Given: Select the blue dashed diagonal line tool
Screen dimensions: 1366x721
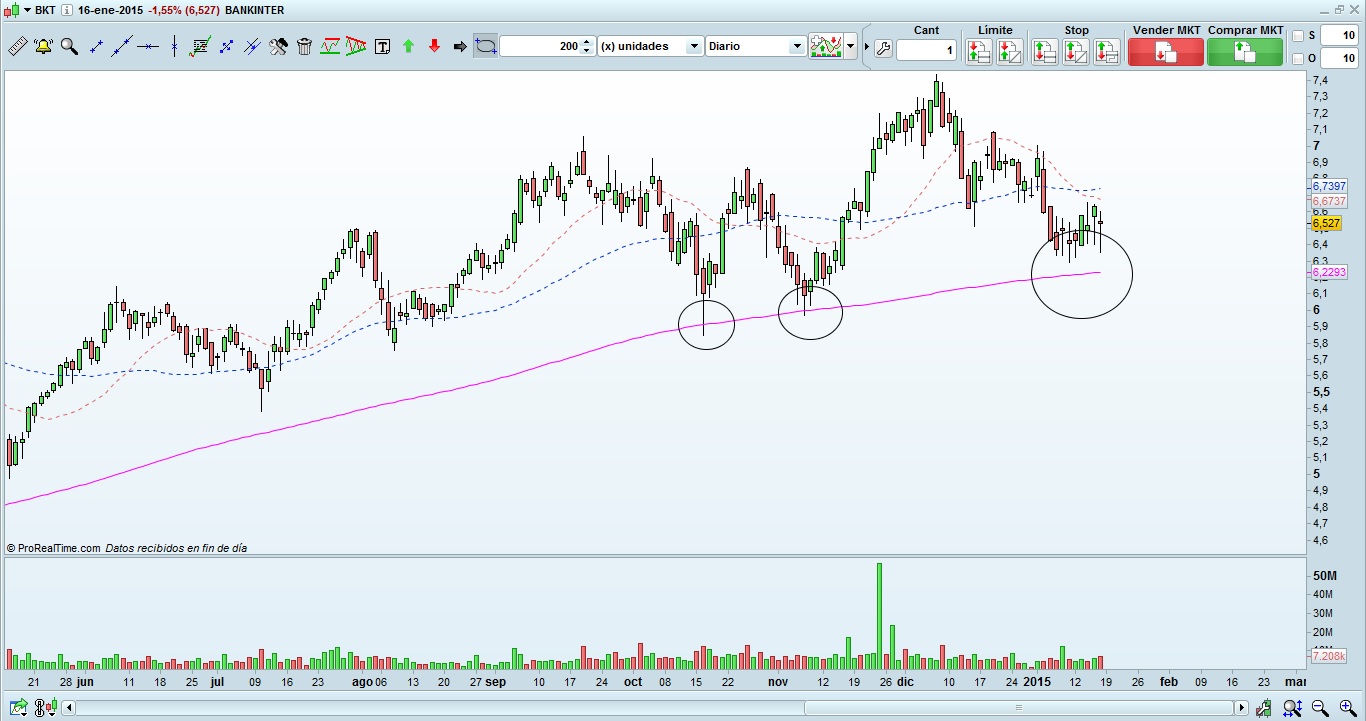Looking at the screenshot, I should point(227,46).
